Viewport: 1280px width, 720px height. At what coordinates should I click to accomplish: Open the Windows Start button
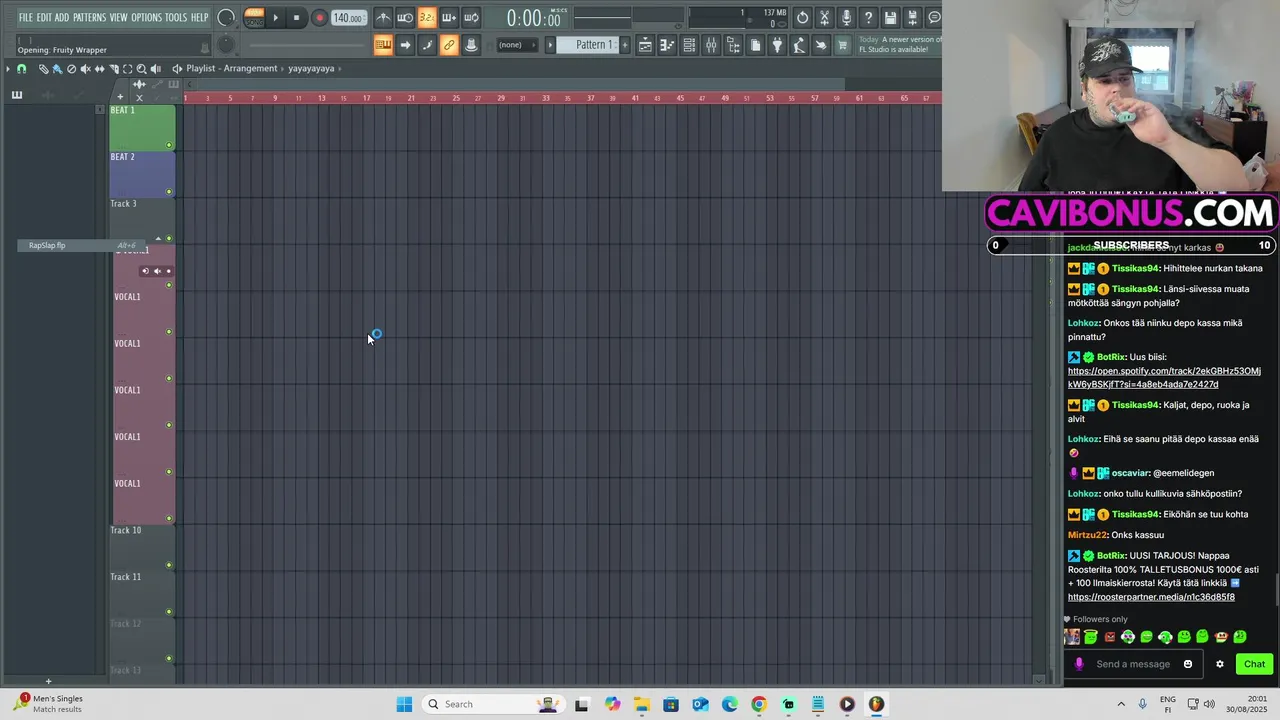pos(404,704)
